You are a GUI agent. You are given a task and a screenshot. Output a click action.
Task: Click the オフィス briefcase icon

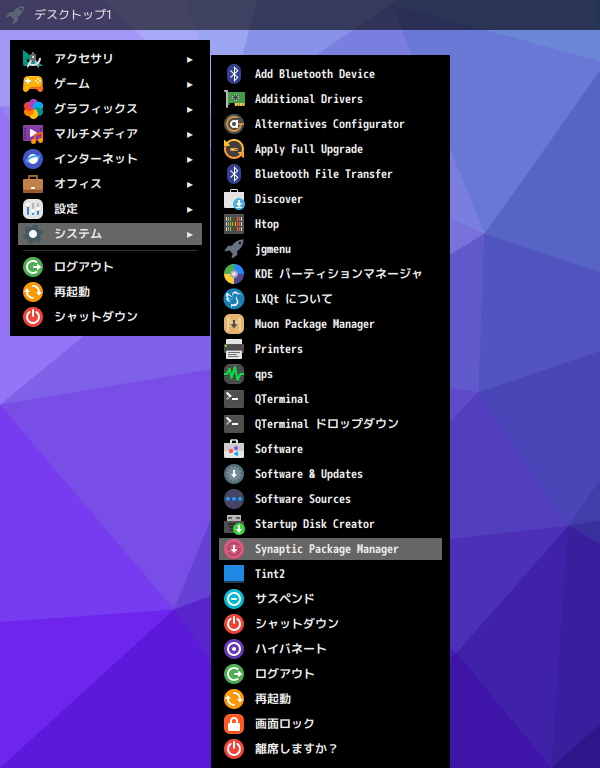click(x=33, y=184)
